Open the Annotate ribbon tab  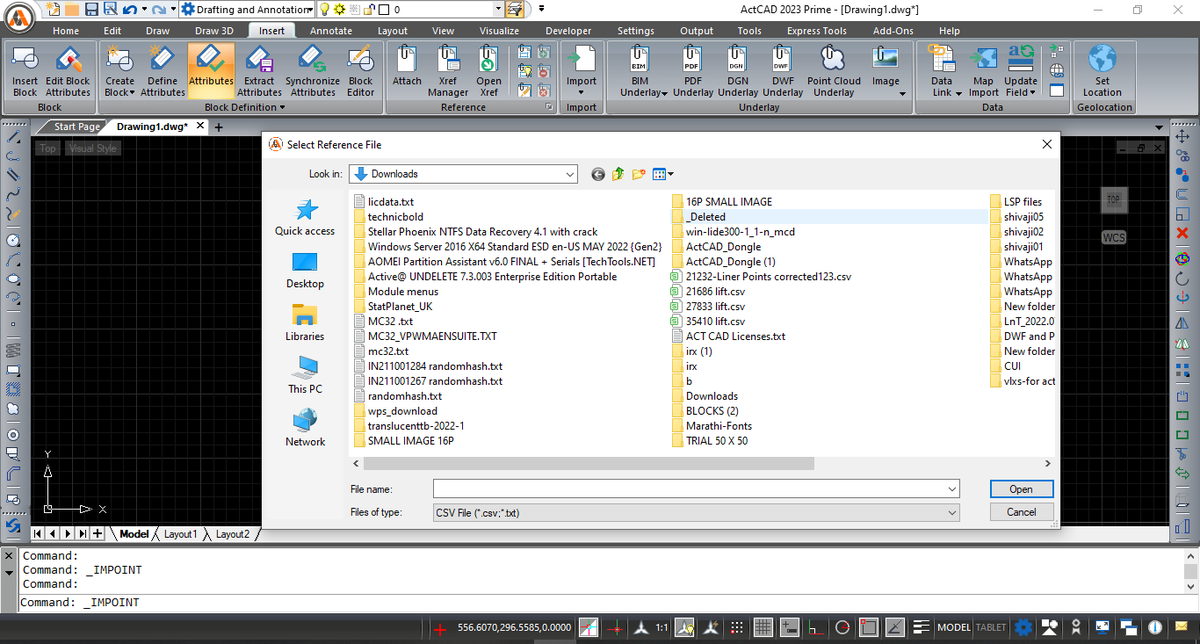[x=331, y=31]
